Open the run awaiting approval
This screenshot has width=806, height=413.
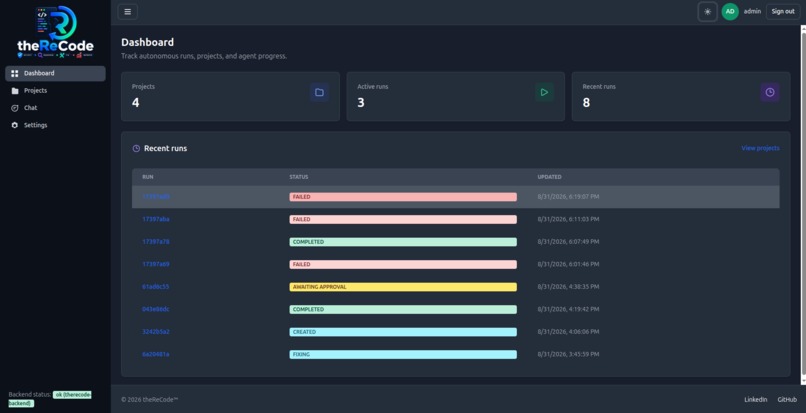[x=156, y=287]
